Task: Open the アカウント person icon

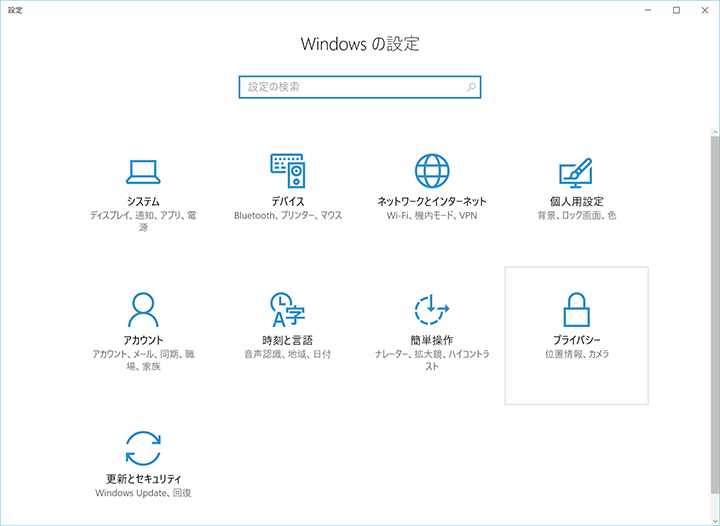Action: [x=143, y=310]
